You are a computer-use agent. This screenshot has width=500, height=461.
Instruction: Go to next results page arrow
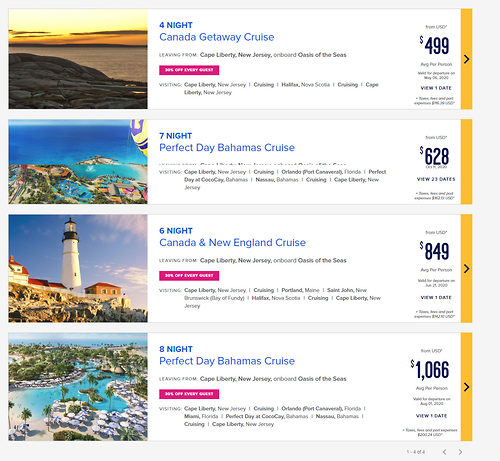[460, 452]
